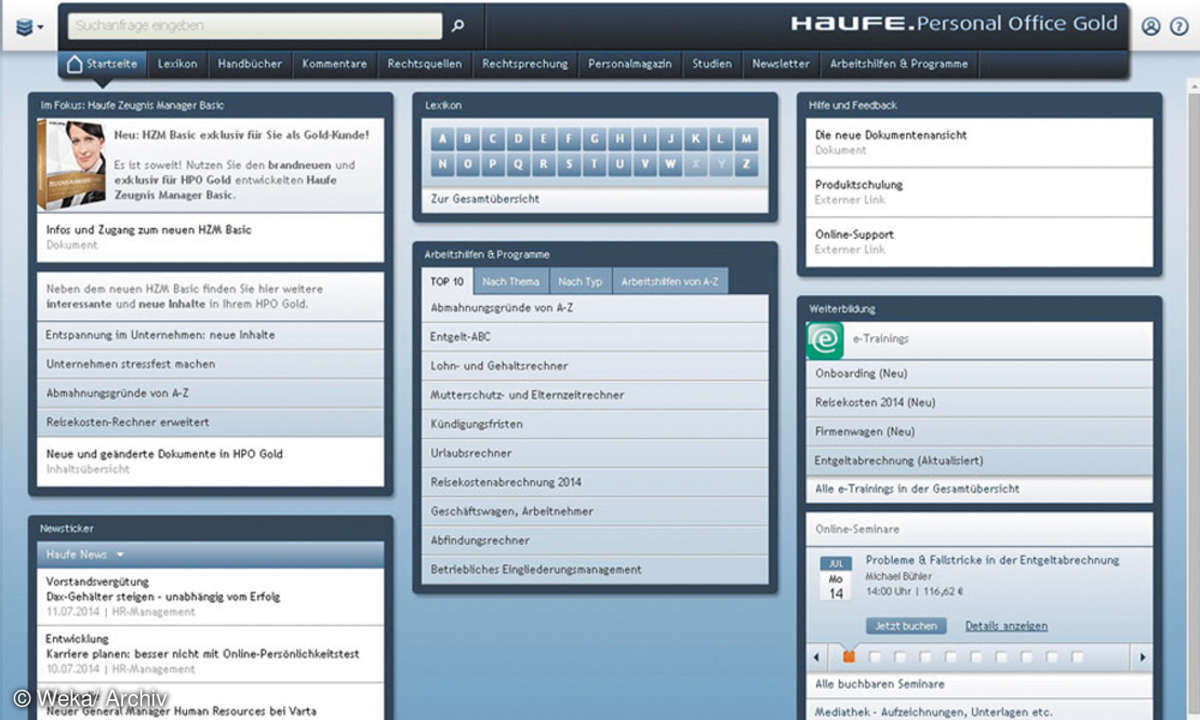Select the orange first seminar page marker
The image size is (1200, 720).
coord(849,657)
